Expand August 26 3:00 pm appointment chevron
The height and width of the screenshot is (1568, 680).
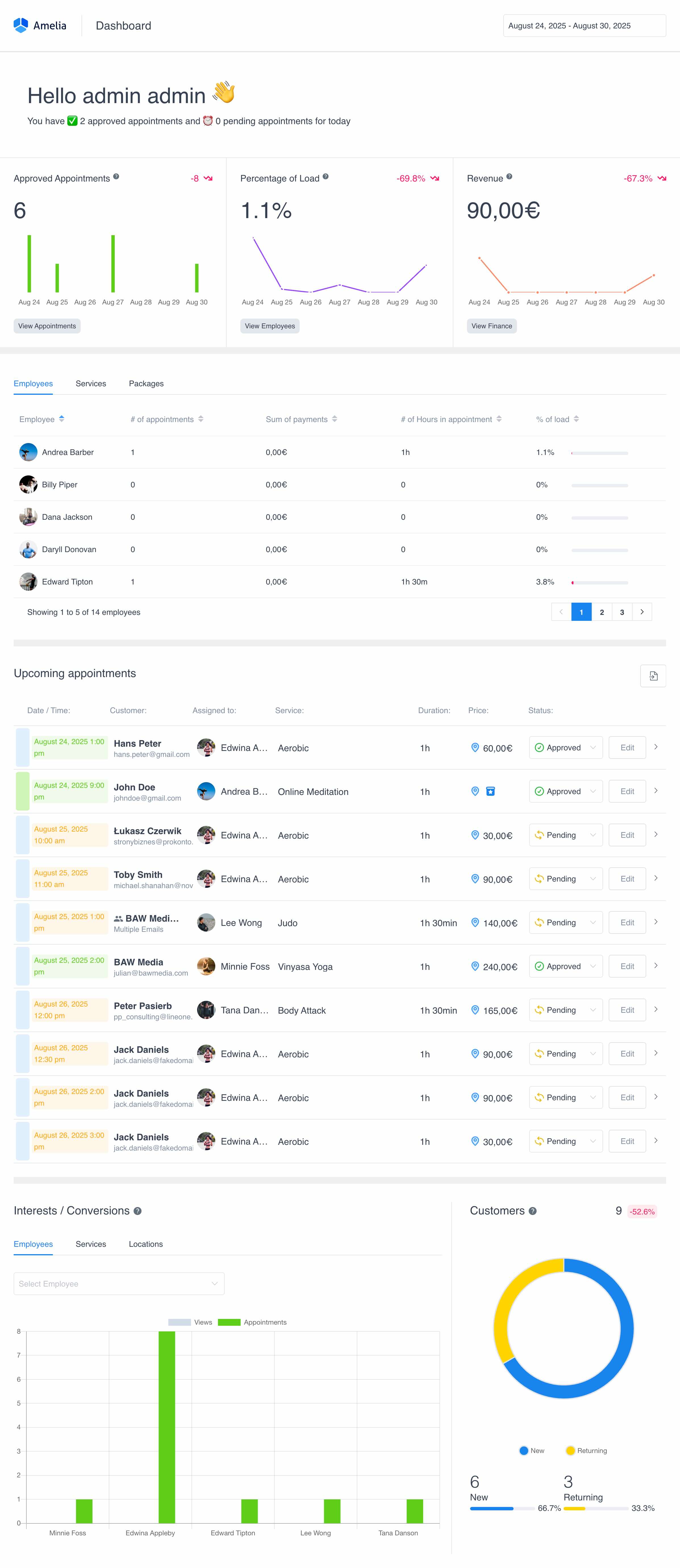pos(656,1141)
